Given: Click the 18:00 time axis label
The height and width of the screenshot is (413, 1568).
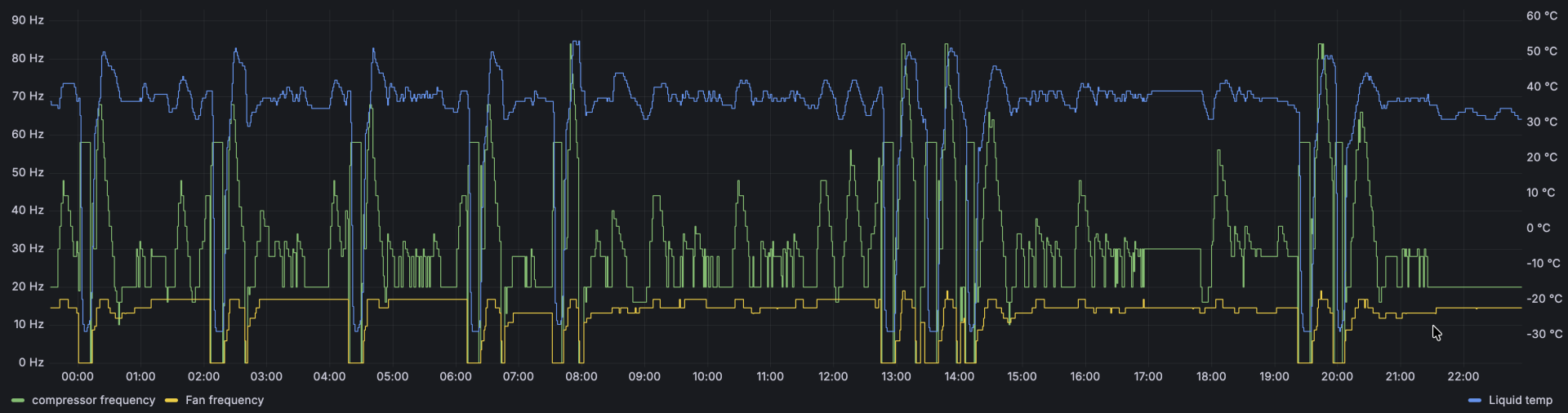Looking at the screenshot, I should (1211, 376).
